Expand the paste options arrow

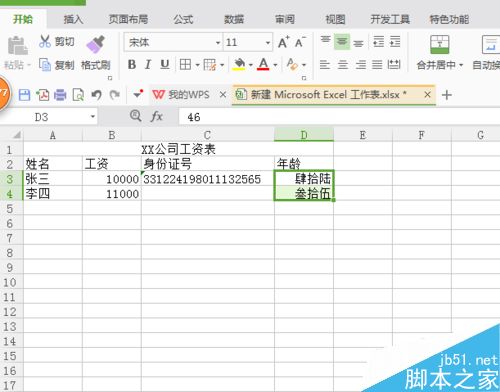click(29, 65)
